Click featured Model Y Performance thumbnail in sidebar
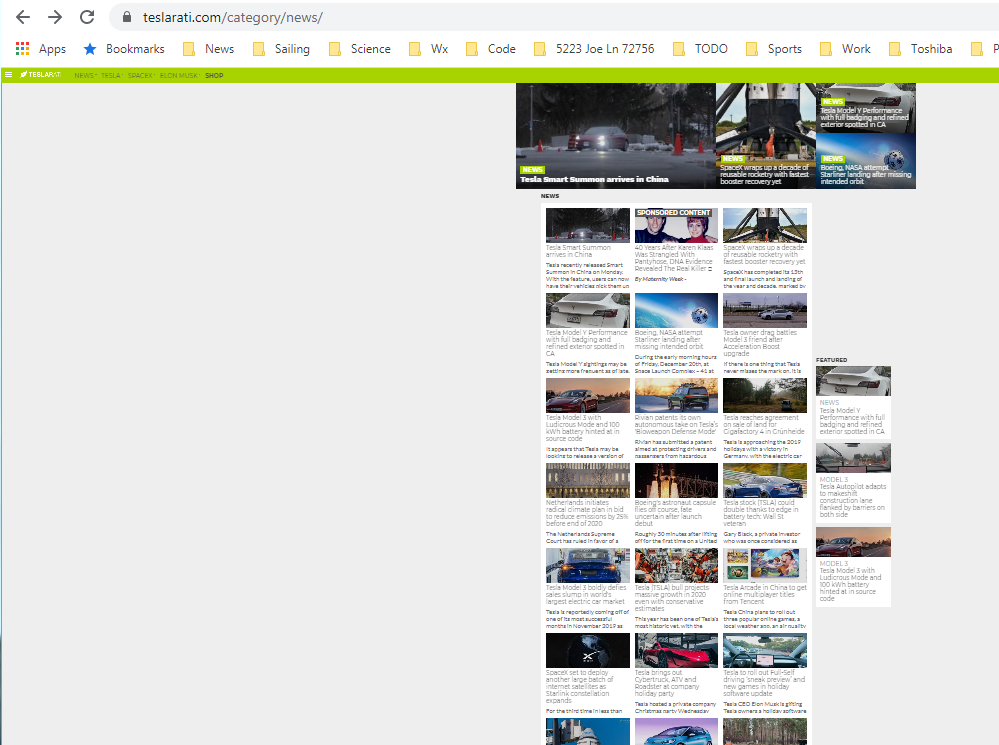The image size is (999, 745). 853,381
